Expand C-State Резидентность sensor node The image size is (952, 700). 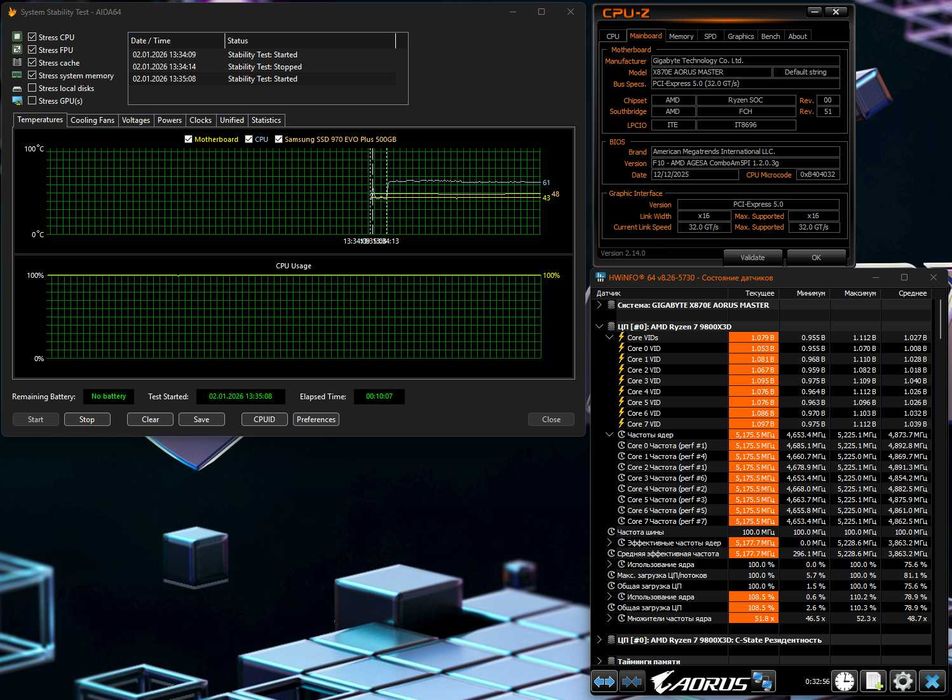coord(600,640)
